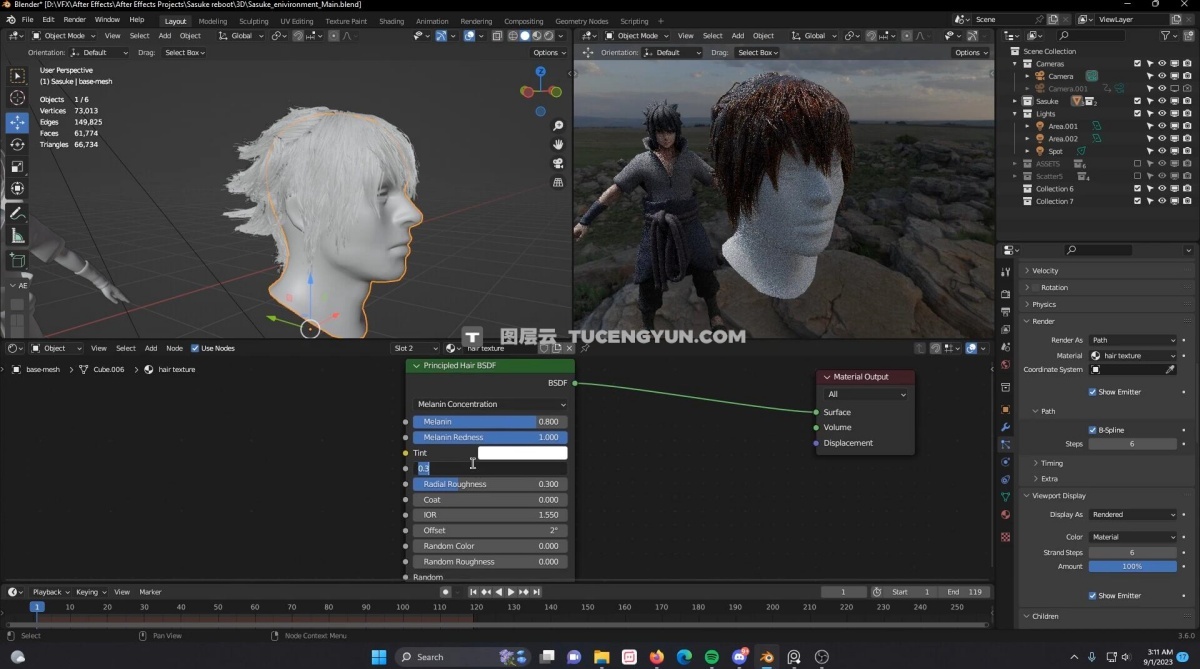
Task: Select the Measure tool in left viewport
Action: (18, 236)
